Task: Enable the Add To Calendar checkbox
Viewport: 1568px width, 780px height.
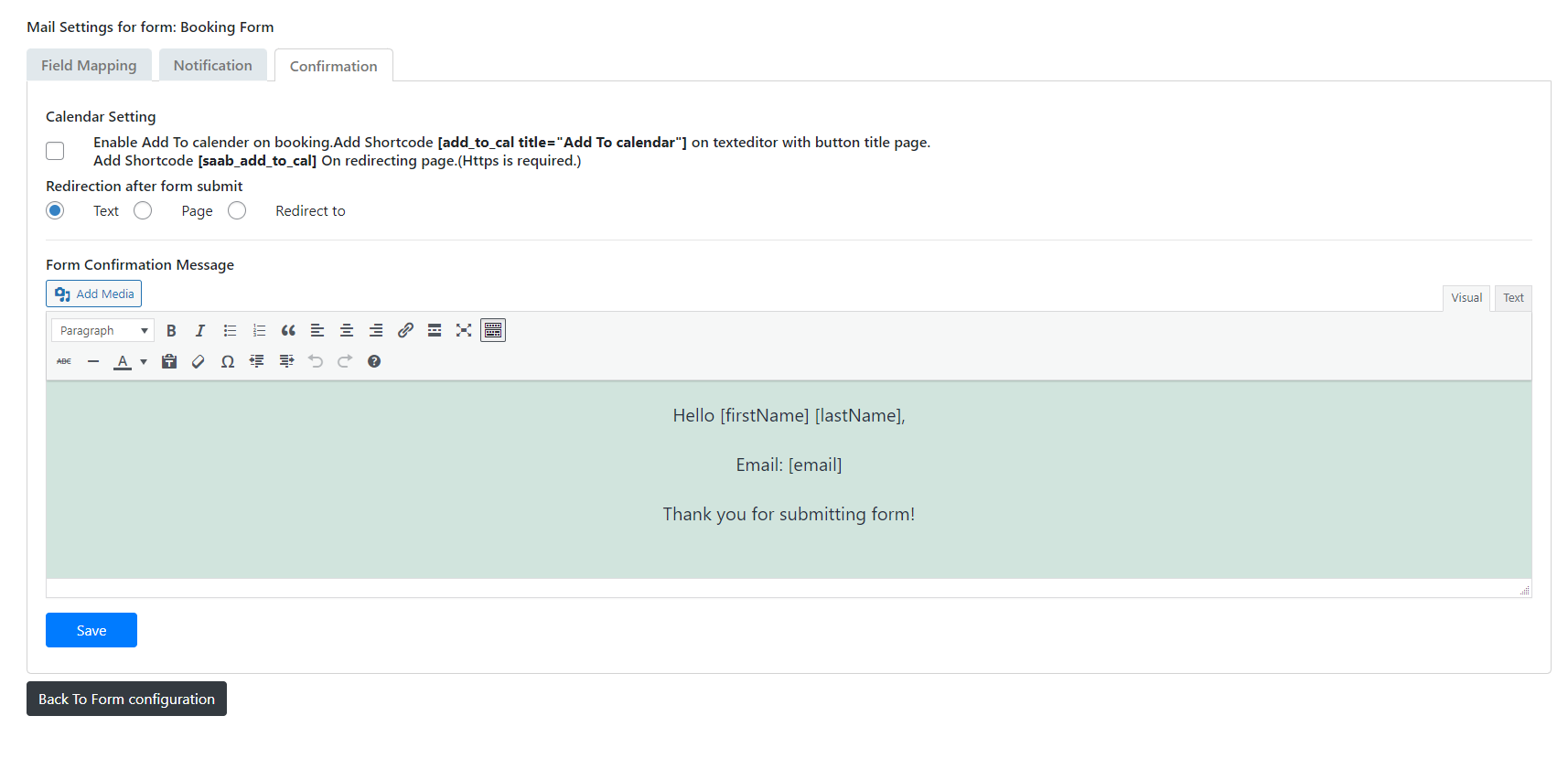Action: point(55,151)
